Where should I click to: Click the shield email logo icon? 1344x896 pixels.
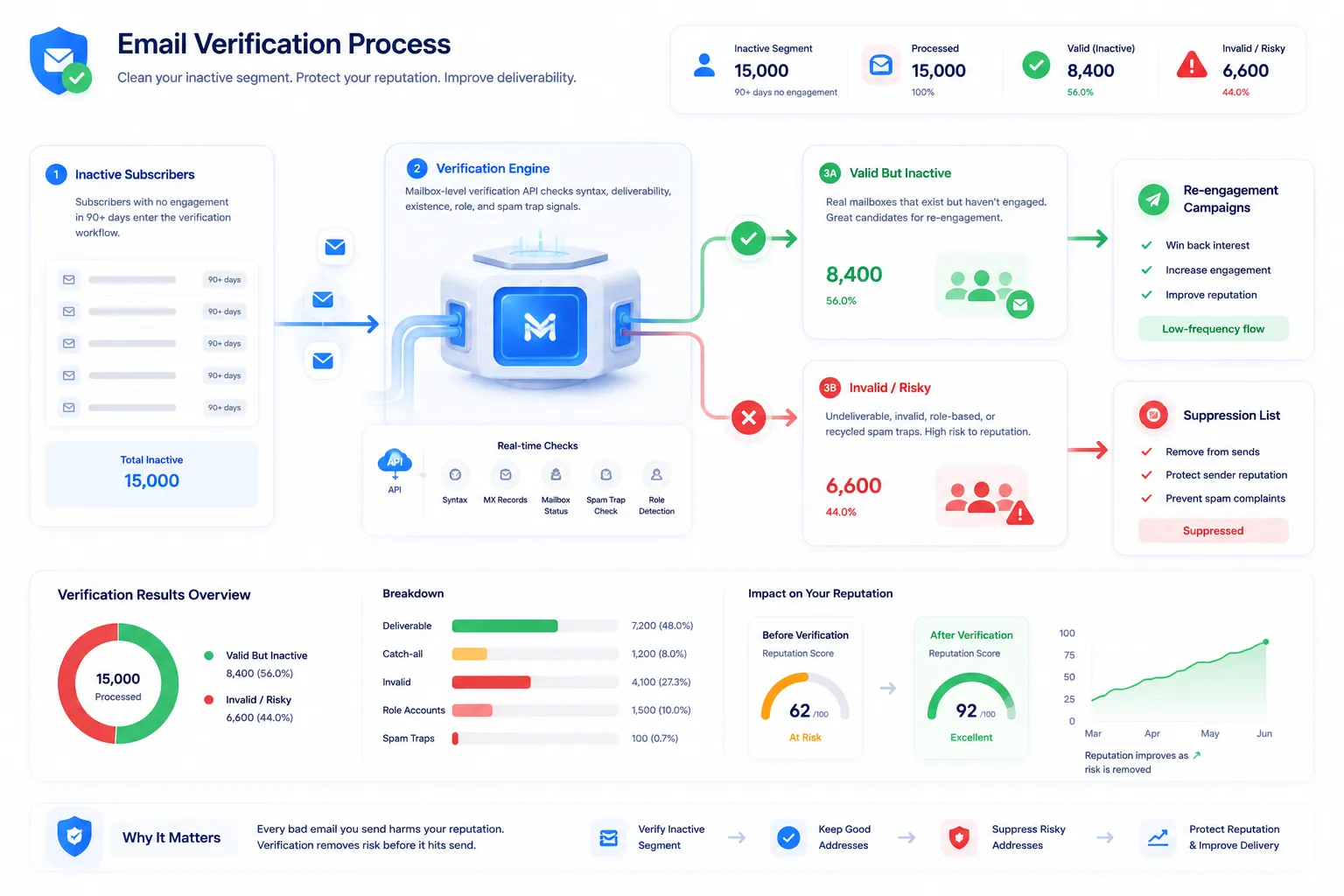click(59, 61)
